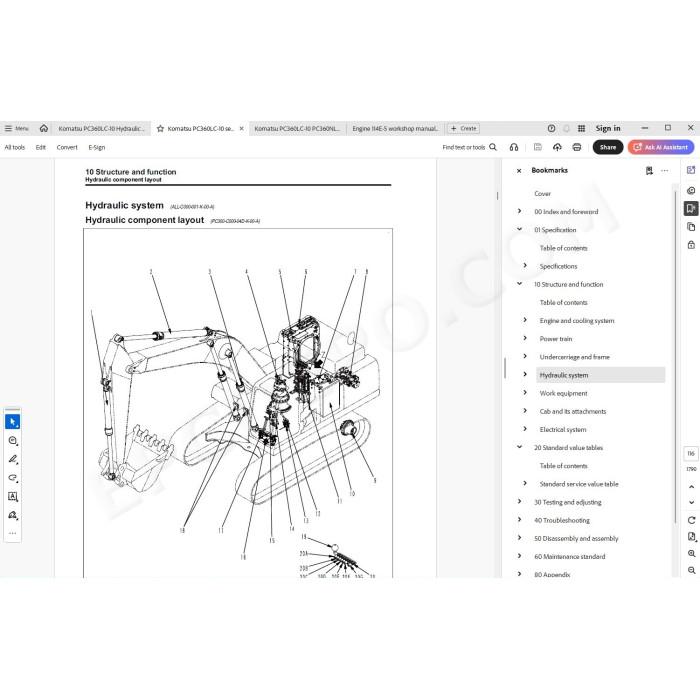
Task: Open Bookmarks panel options ellipsis
Action: click(x=665, y=171)
